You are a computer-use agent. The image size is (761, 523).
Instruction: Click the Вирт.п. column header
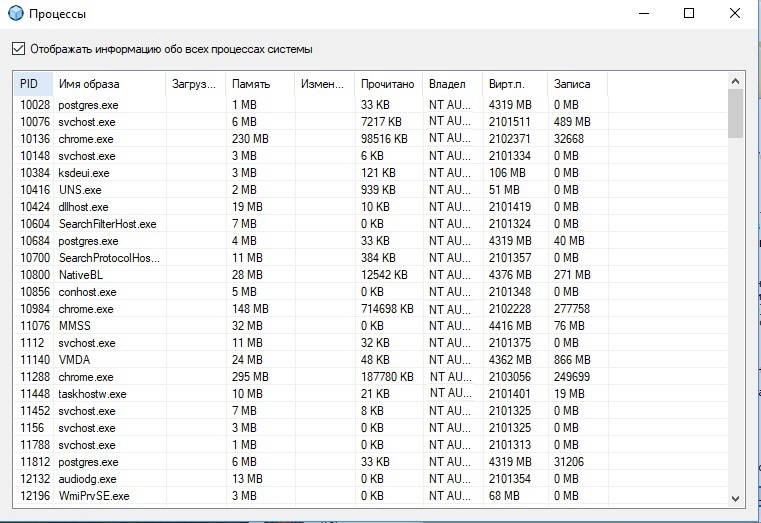coord(506,84)
